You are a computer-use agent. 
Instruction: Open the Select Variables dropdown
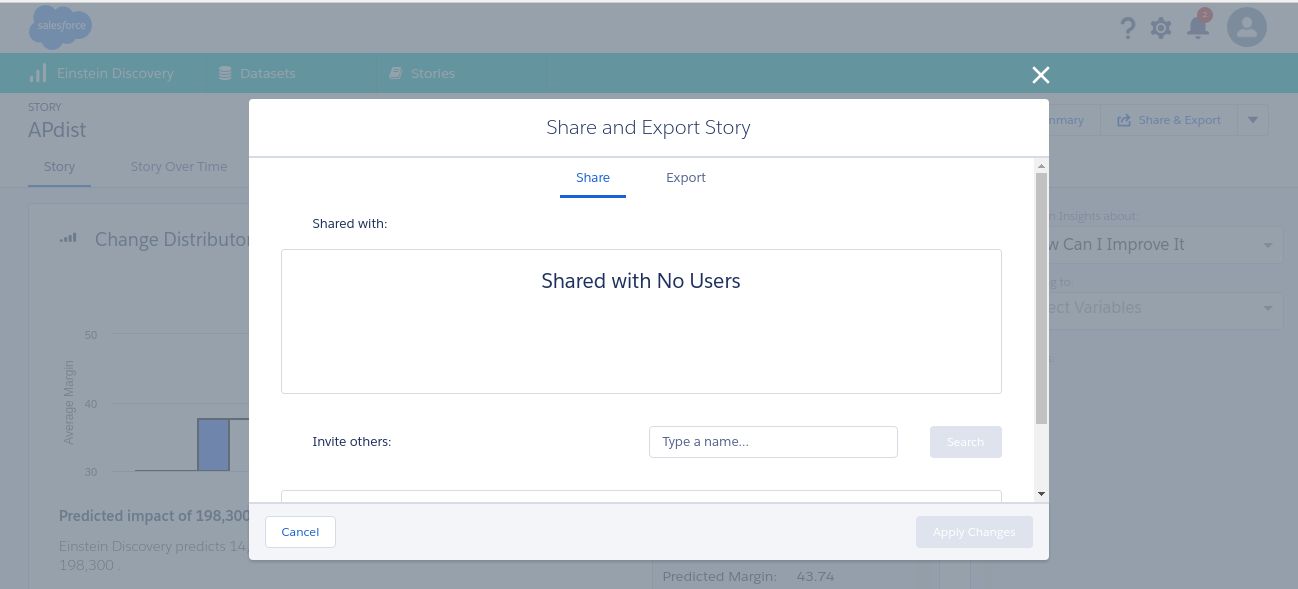click(x=1160, y=308)
